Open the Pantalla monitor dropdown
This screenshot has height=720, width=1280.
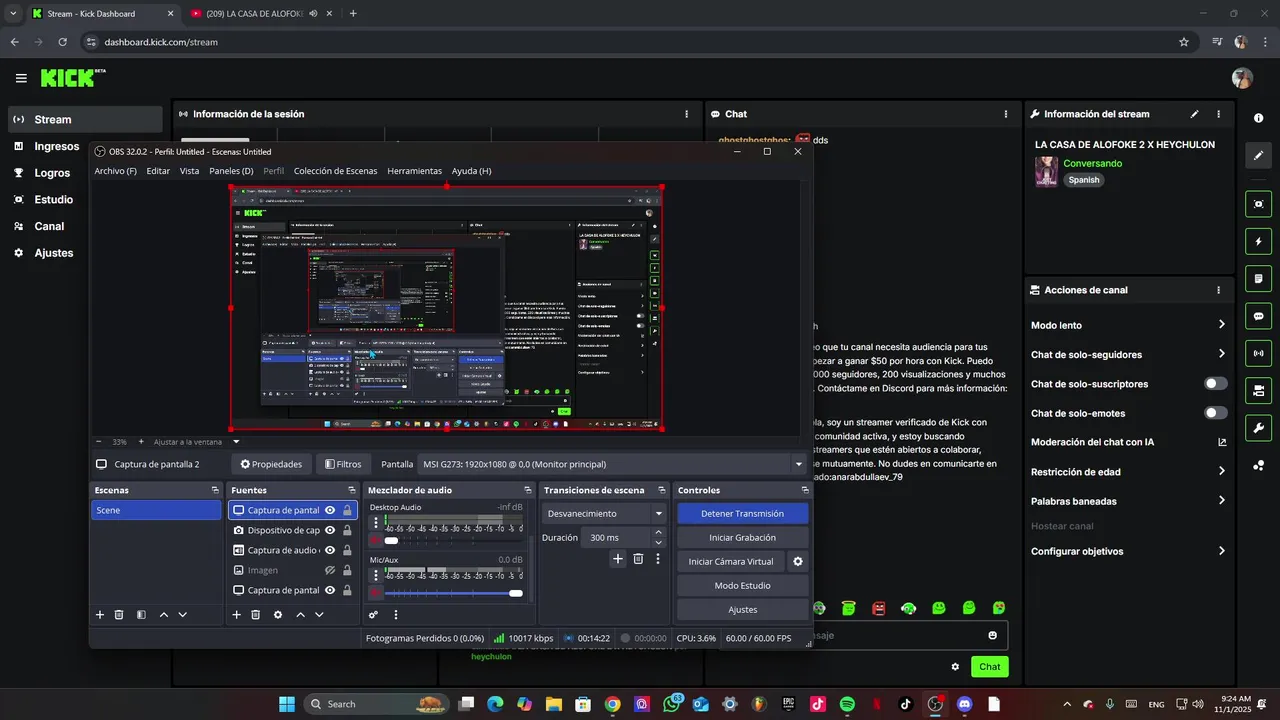point(611,464)
